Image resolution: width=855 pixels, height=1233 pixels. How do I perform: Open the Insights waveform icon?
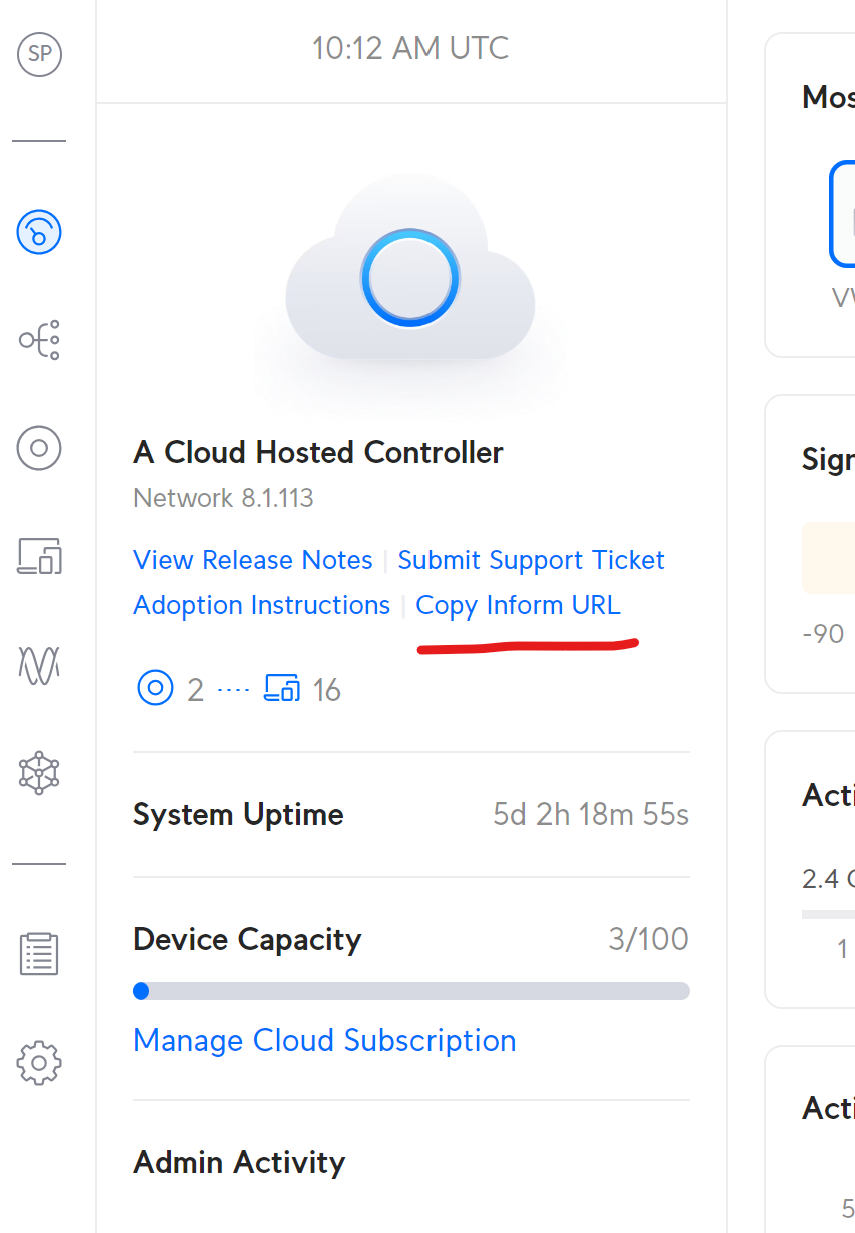[x=39, y=663]
